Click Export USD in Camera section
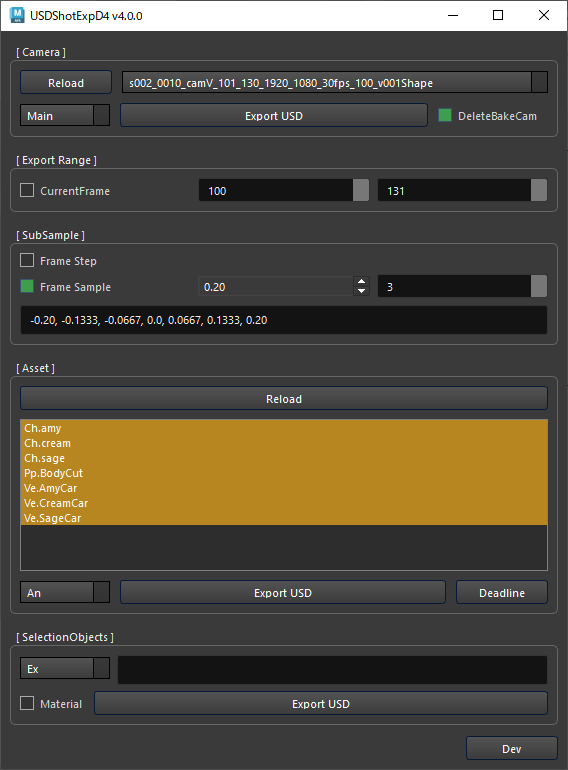Screen dimensions: 568x770 pos(274,115)
